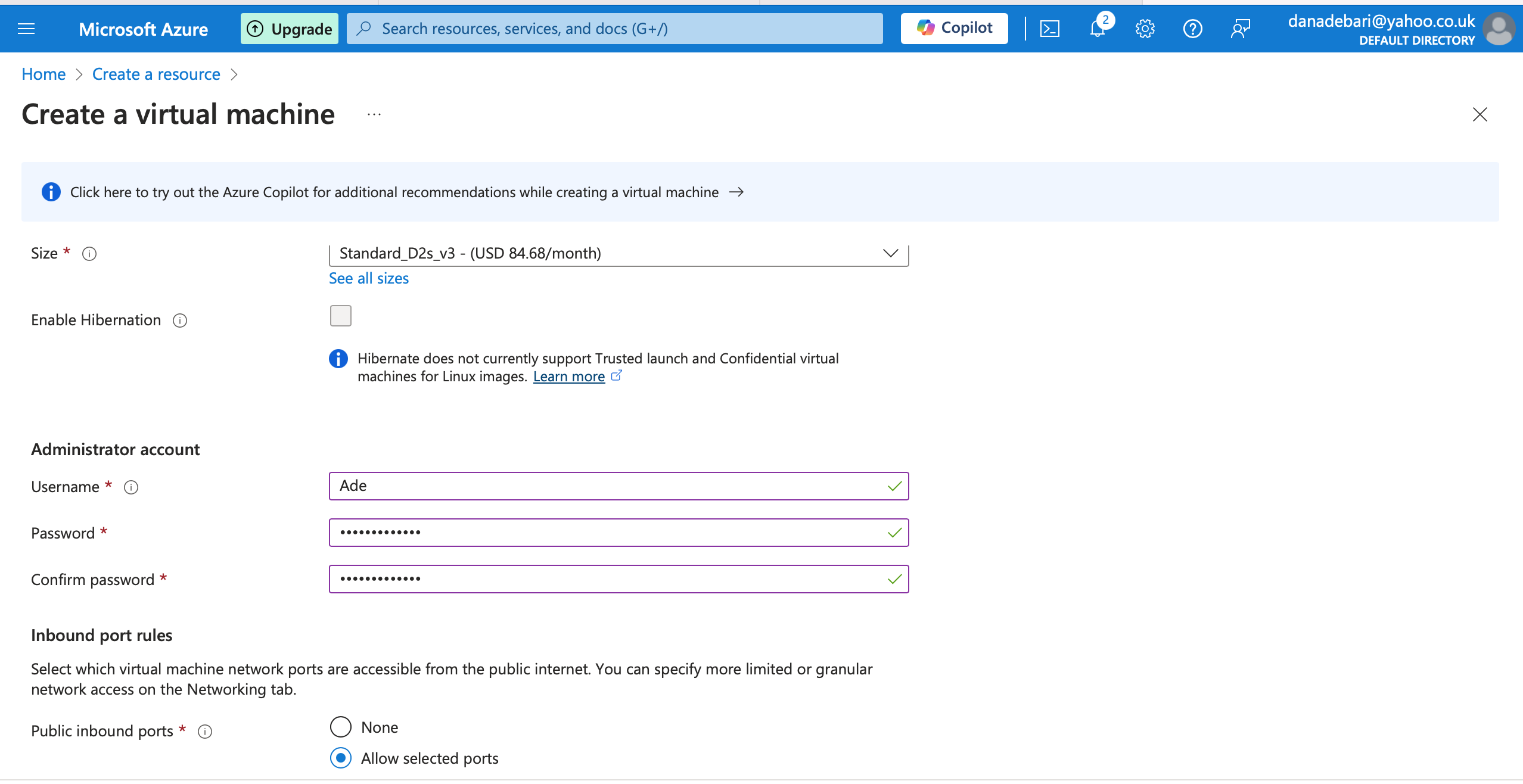1523x784 pixels.
Task: Open the ellipsis menu next to the title
Action: tap(374, 114)
